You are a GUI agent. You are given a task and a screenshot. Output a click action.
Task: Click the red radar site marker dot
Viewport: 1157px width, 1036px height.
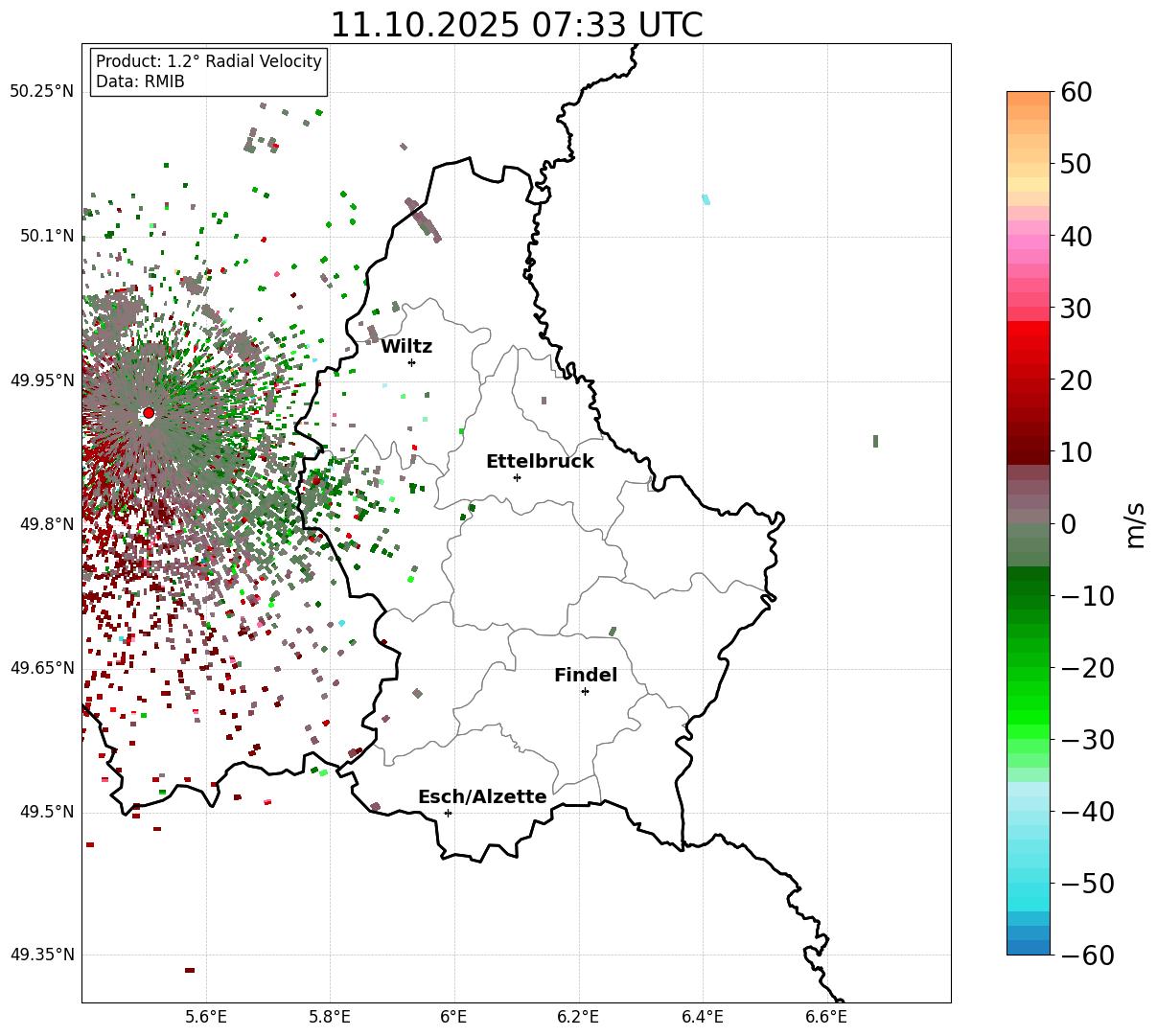[x=149, y=413]
